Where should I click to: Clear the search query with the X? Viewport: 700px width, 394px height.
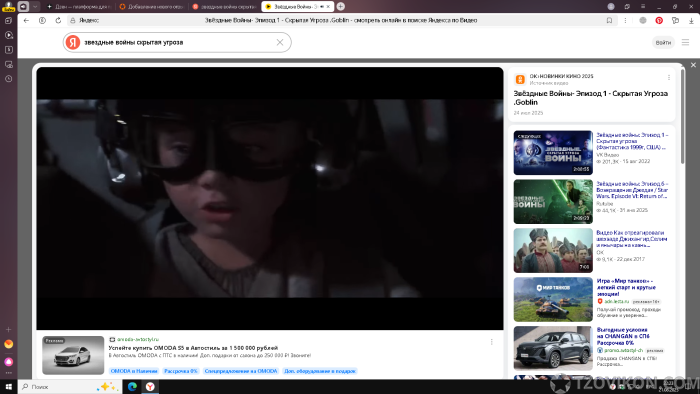(x=280, y=42)
